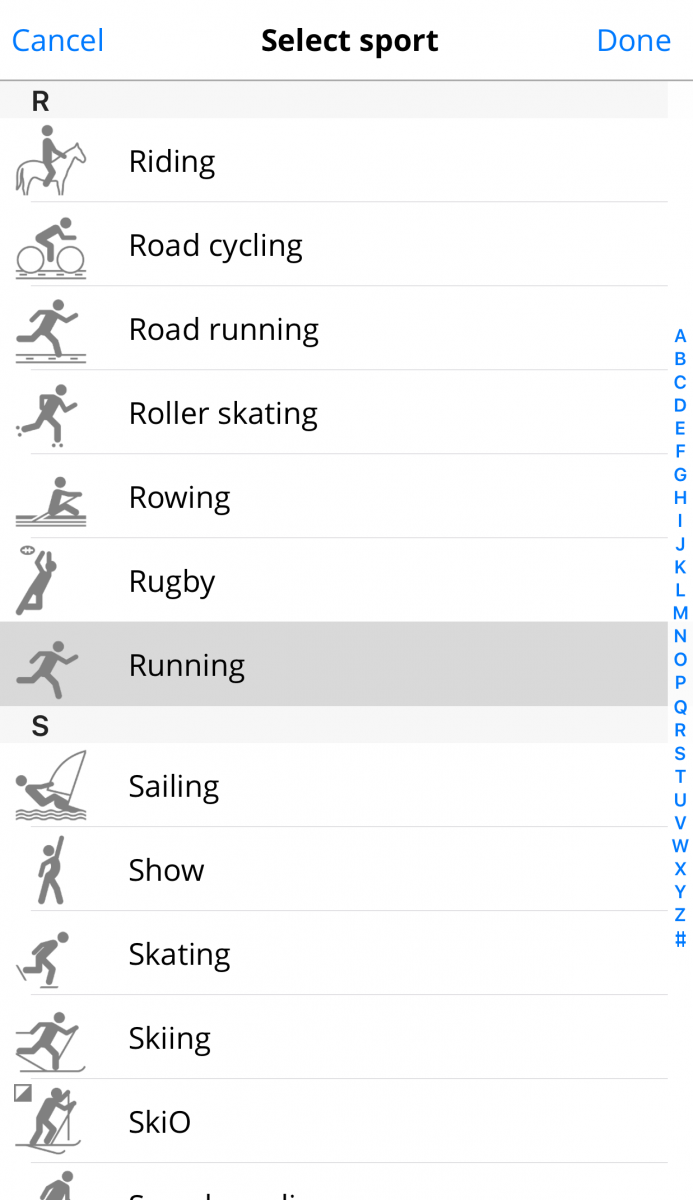This screenshot has width=693, height=1200.
Task: Tap the SkiO skier icon
Action: point(46,1120)
